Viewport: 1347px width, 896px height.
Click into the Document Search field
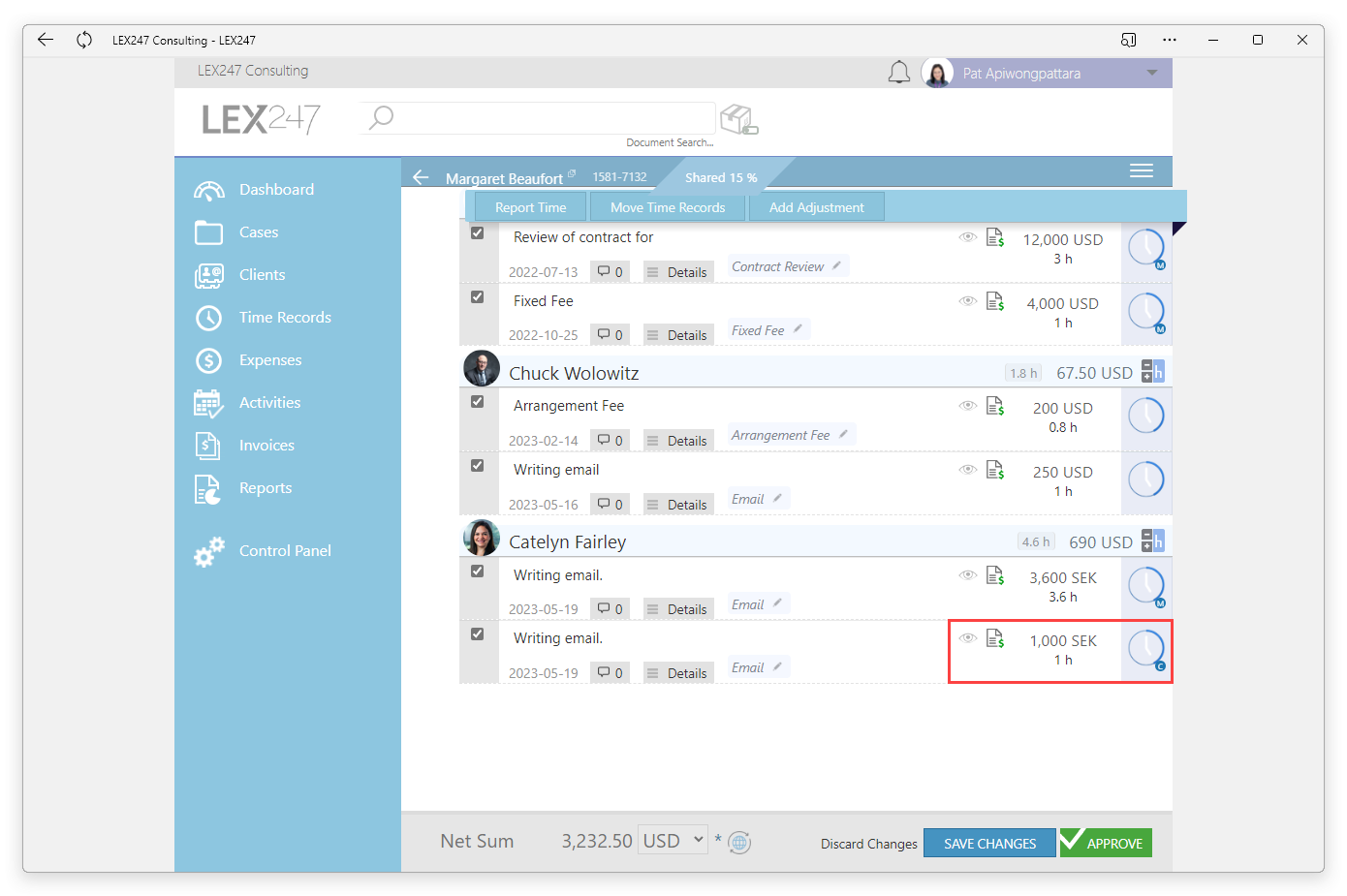tap(538, 118)
